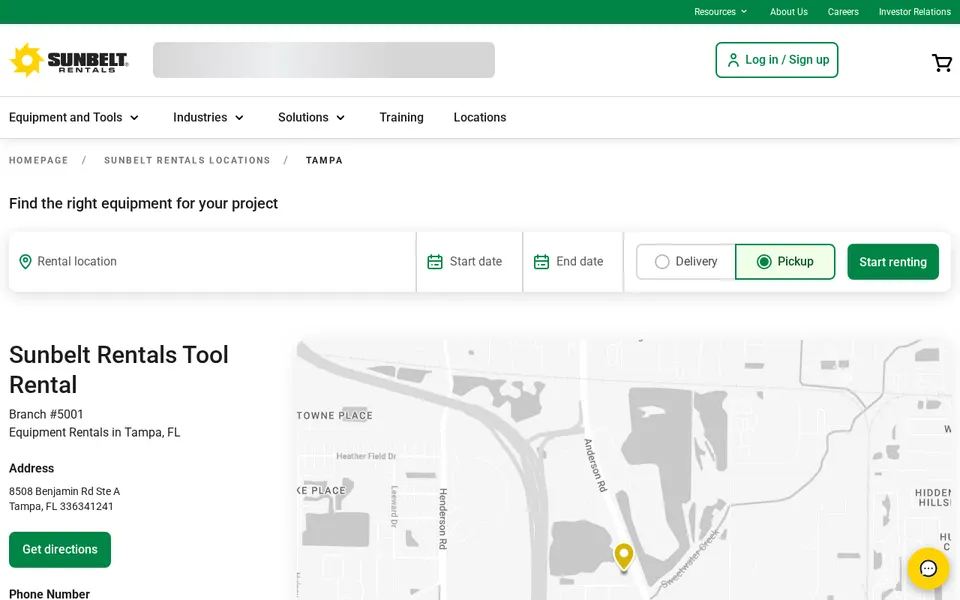This screenshot has width=960, height=600.
Task: Expand the Equipment and Tools menu
Action: point(74,118)
